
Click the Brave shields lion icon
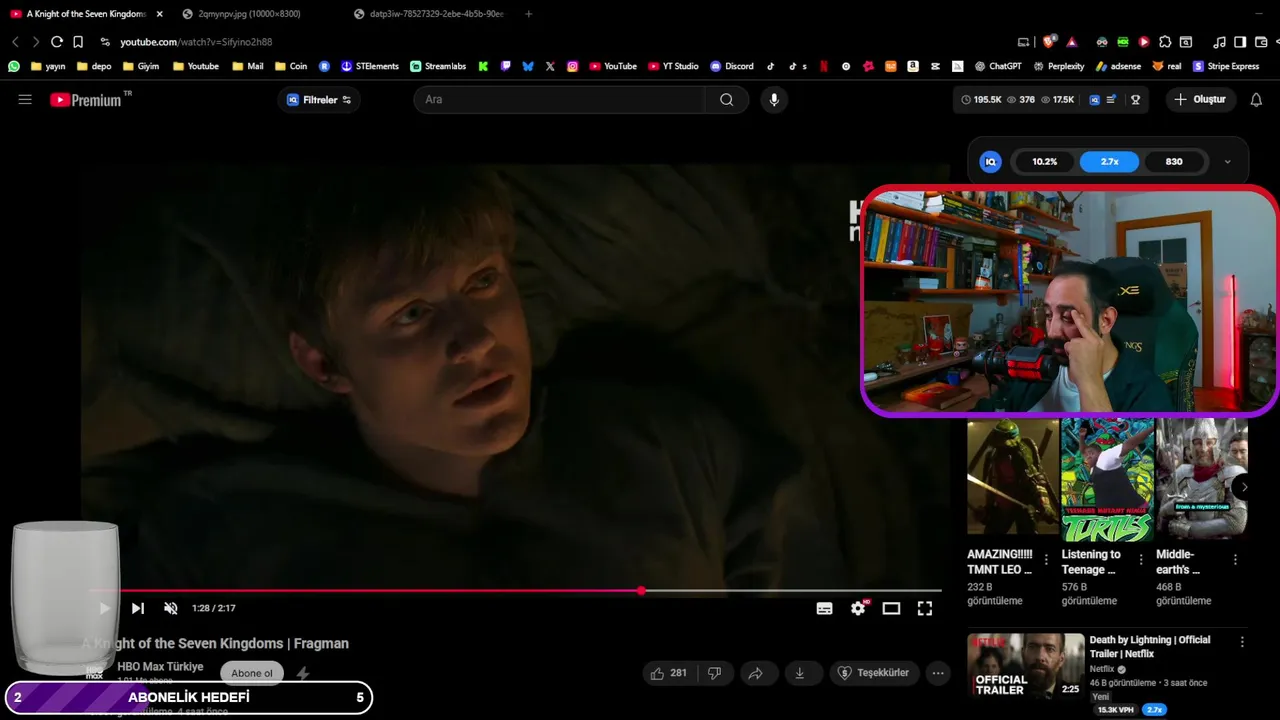point(1048,42)
